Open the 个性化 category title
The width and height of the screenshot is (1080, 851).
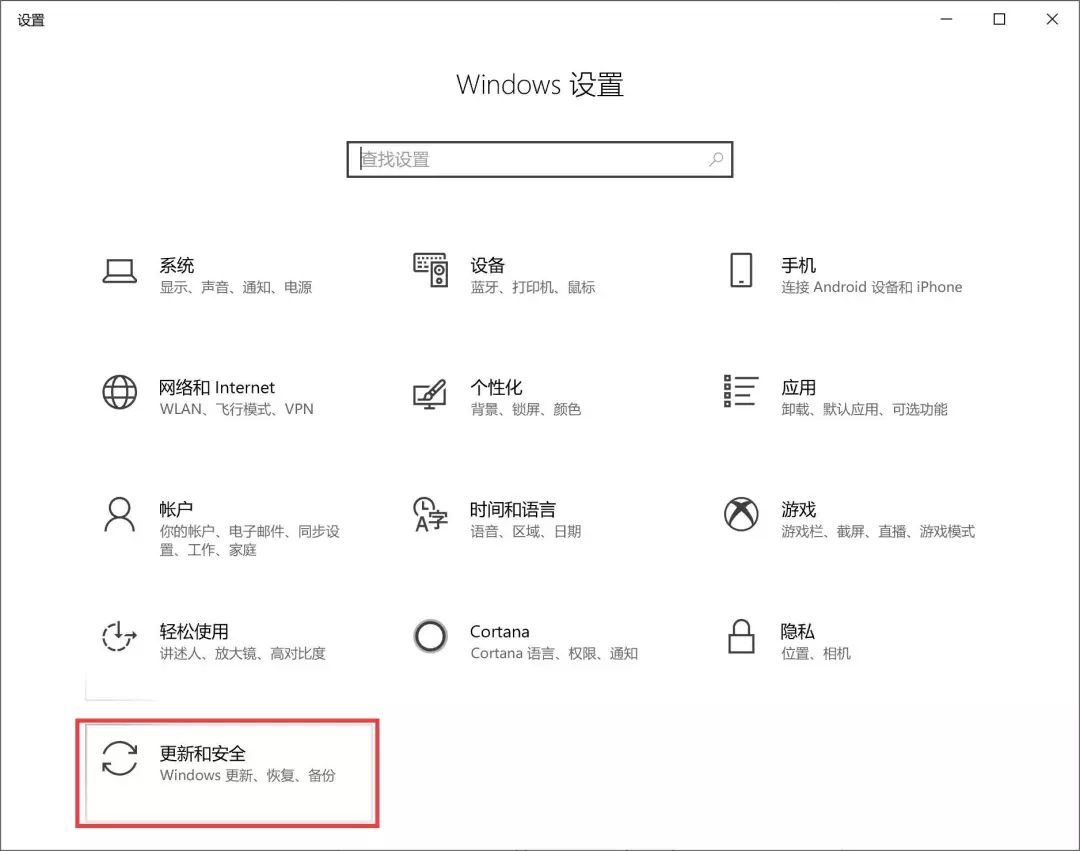point(496,387)
